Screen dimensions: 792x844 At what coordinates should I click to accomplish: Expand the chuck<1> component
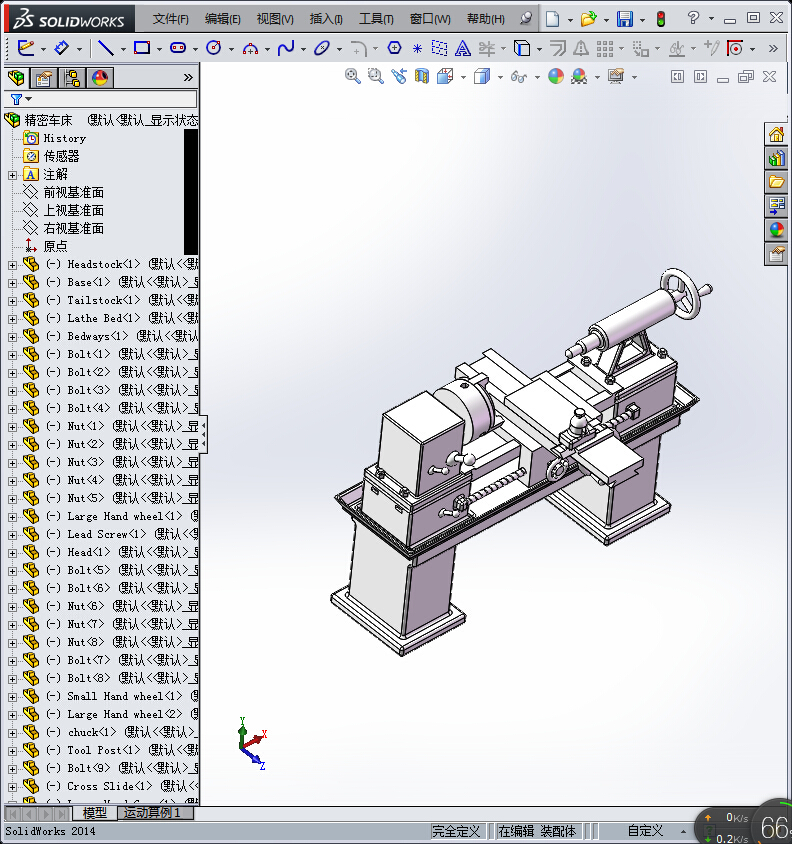(12, 733)
